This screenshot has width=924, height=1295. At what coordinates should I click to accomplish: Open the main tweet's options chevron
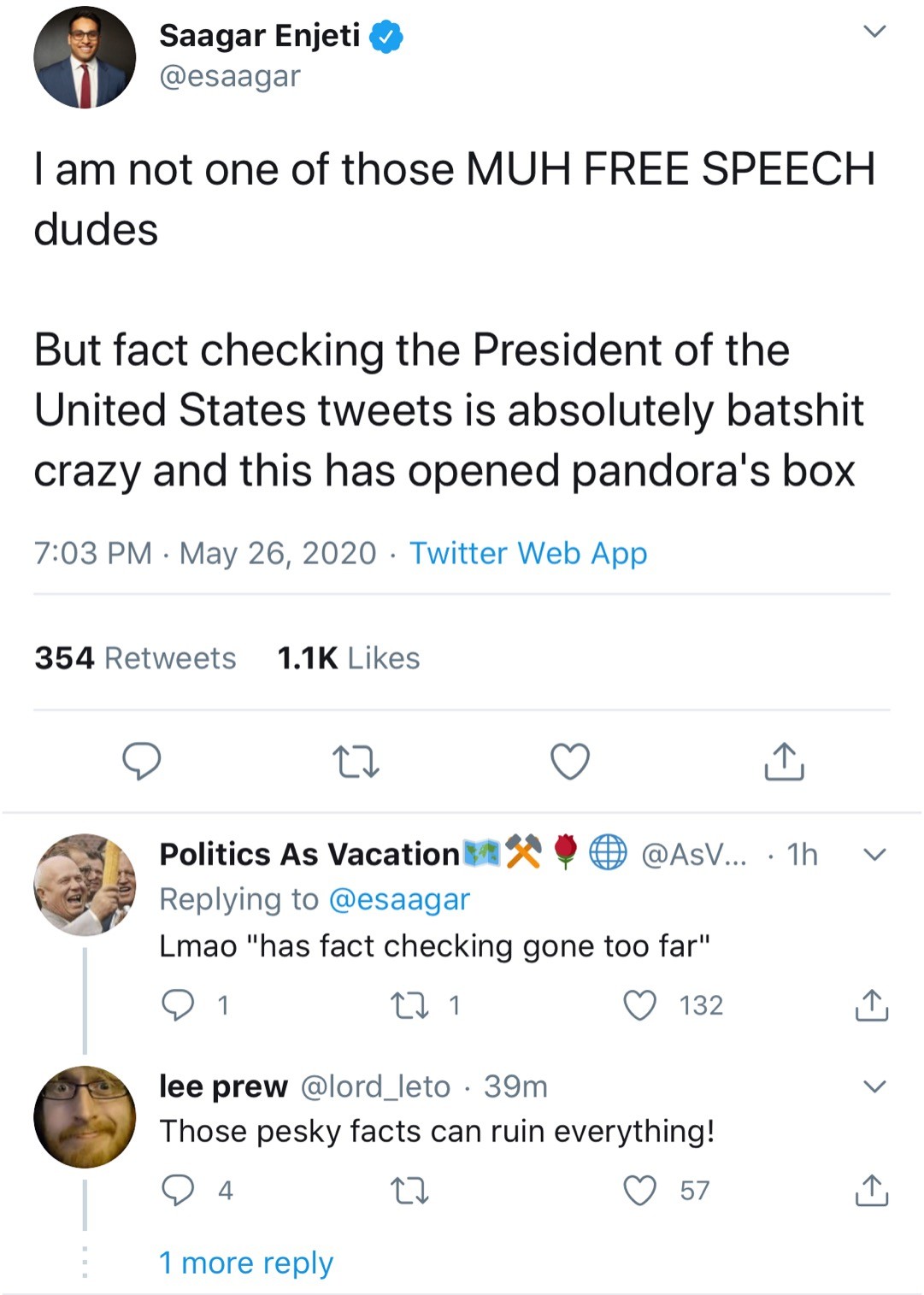point(874,32)
